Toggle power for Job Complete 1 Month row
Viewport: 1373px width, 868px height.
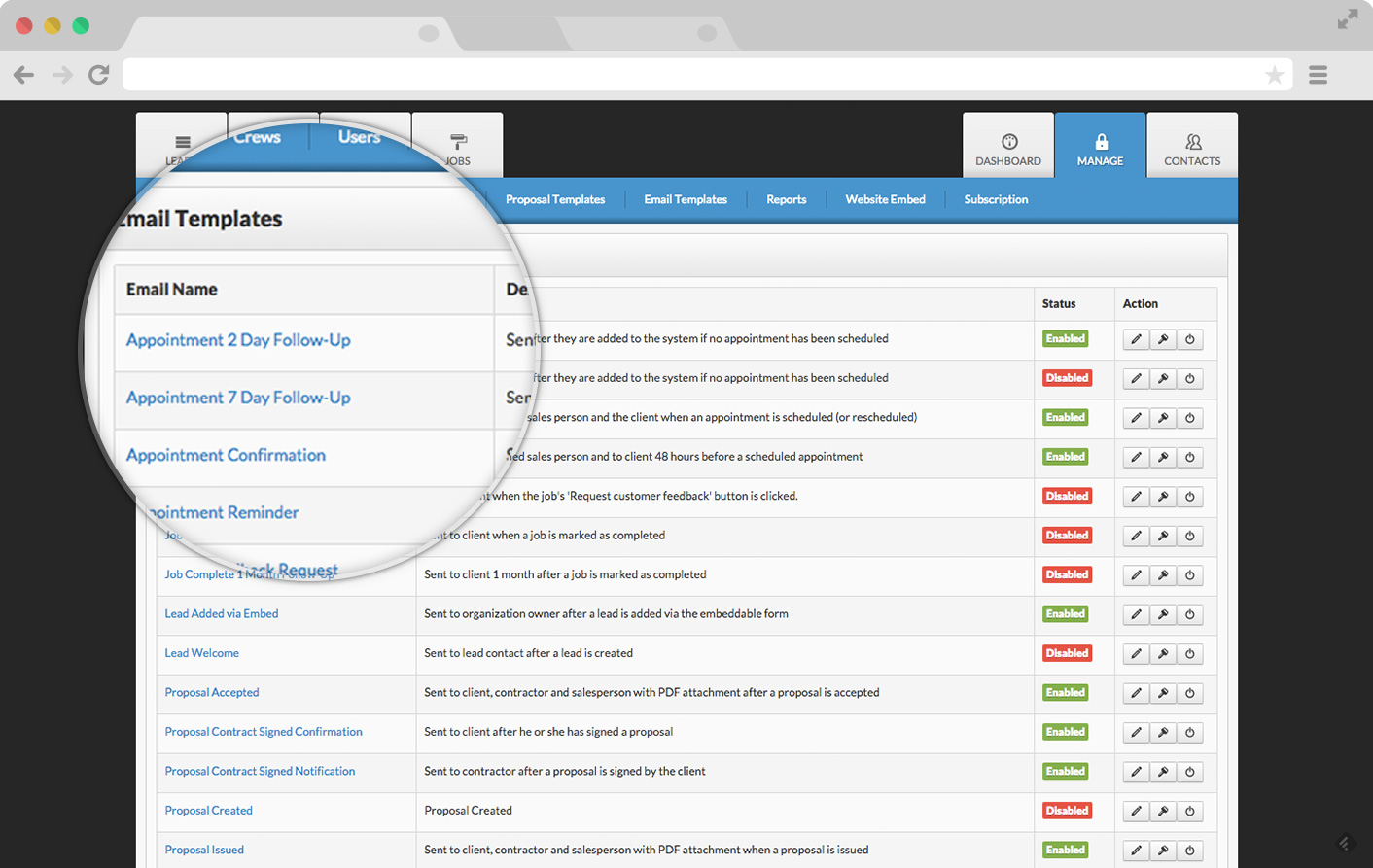pos(1190,575)
